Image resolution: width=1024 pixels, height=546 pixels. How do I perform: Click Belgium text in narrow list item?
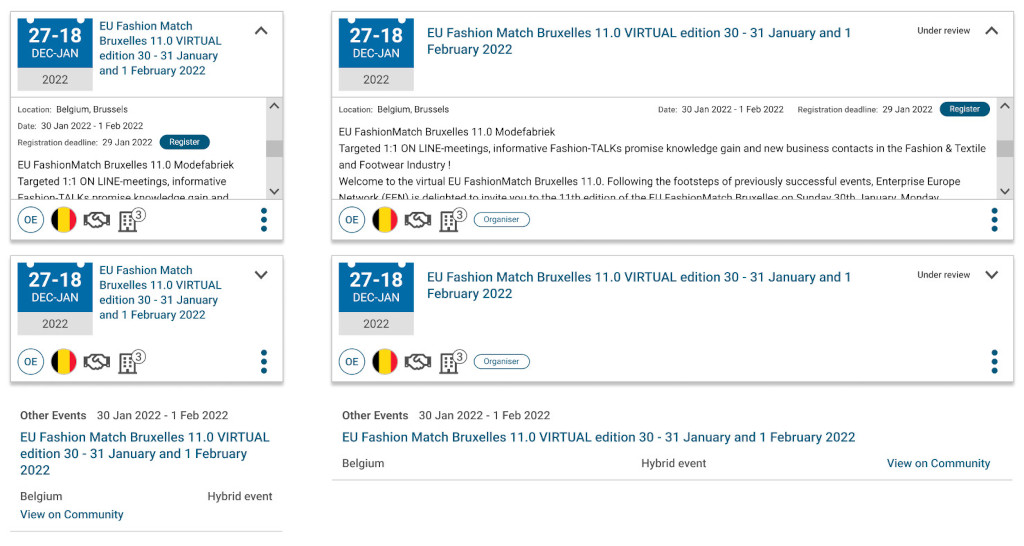(x=41, y=497)
